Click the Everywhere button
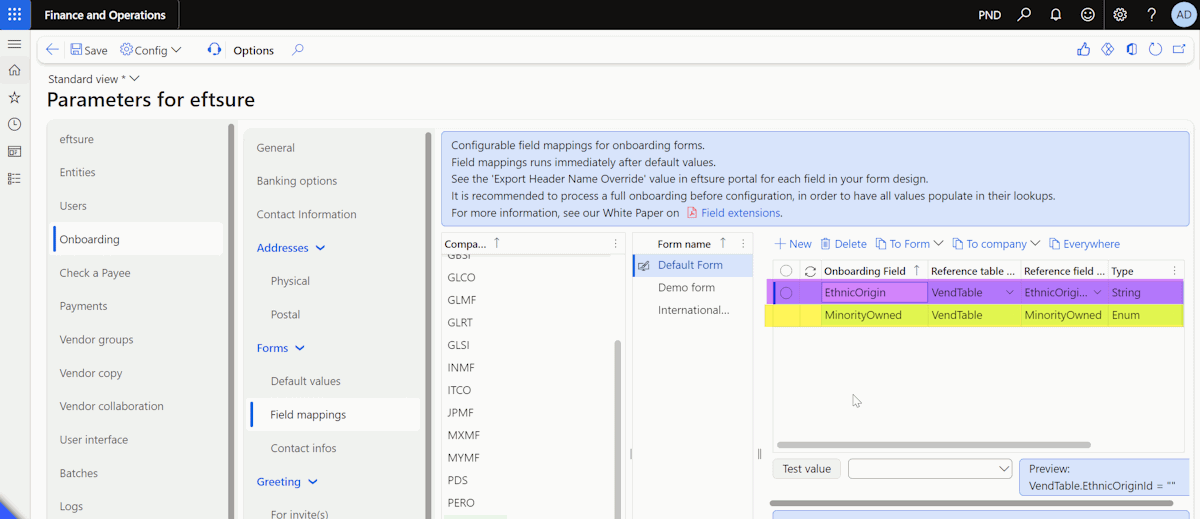 tap(1084, 244)
